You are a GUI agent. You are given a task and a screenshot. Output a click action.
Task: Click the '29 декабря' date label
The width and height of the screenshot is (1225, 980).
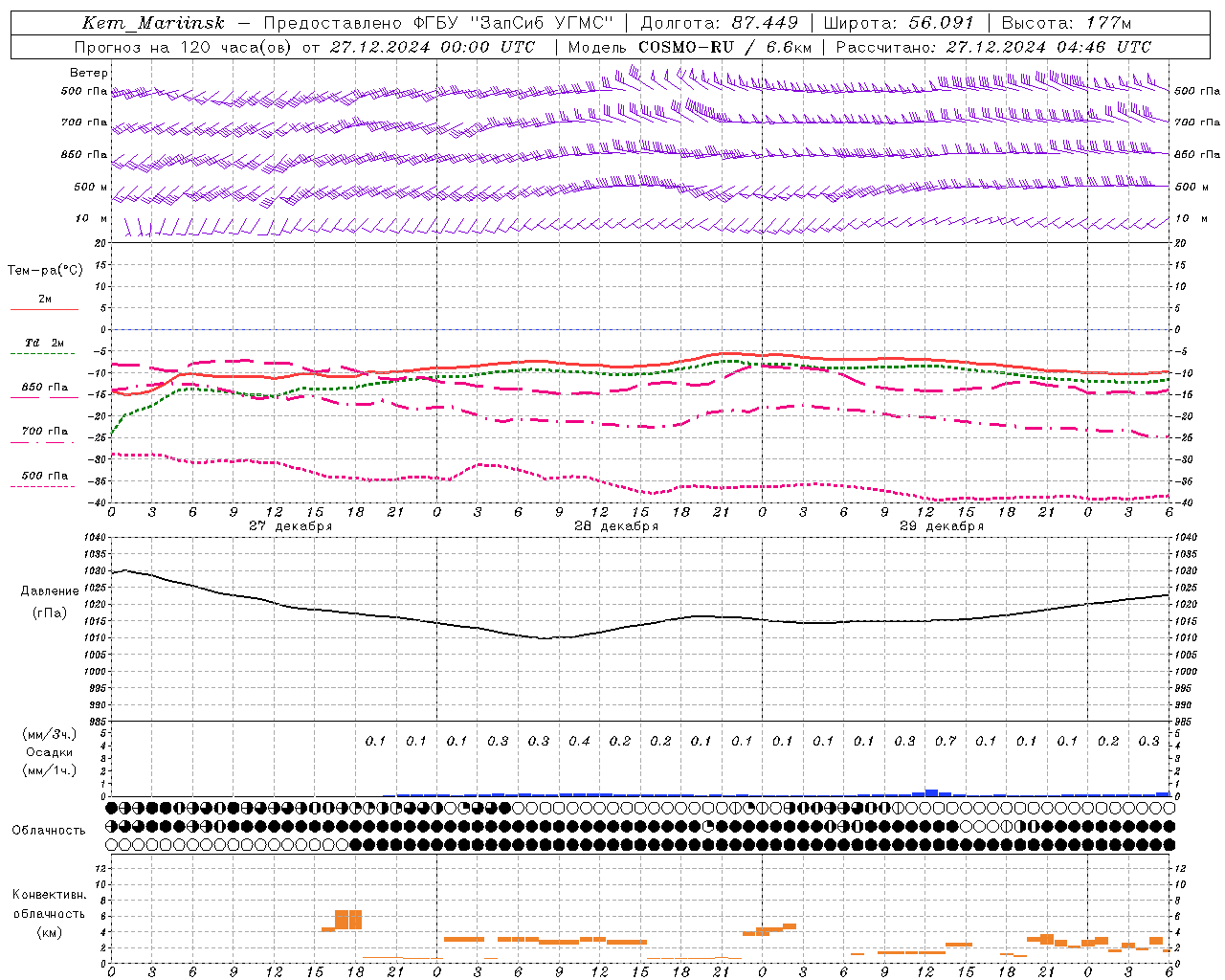coord(942,526)
